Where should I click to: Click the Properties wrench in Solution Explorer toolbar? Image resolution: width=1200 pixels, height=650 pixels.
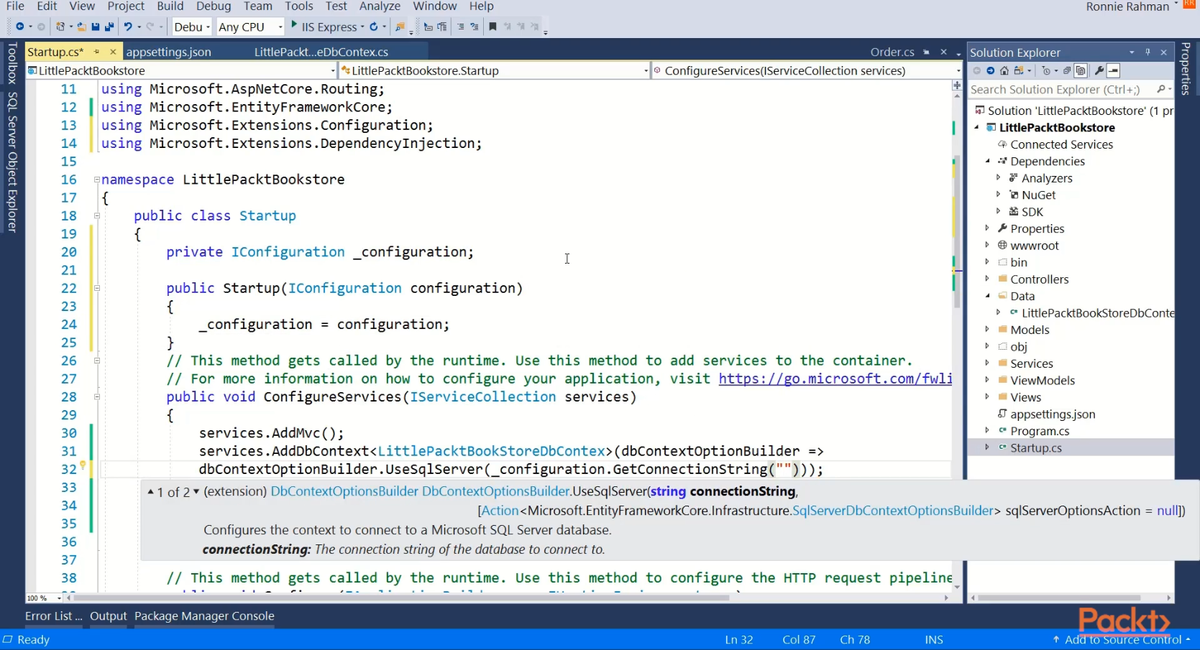(1099, 70)
